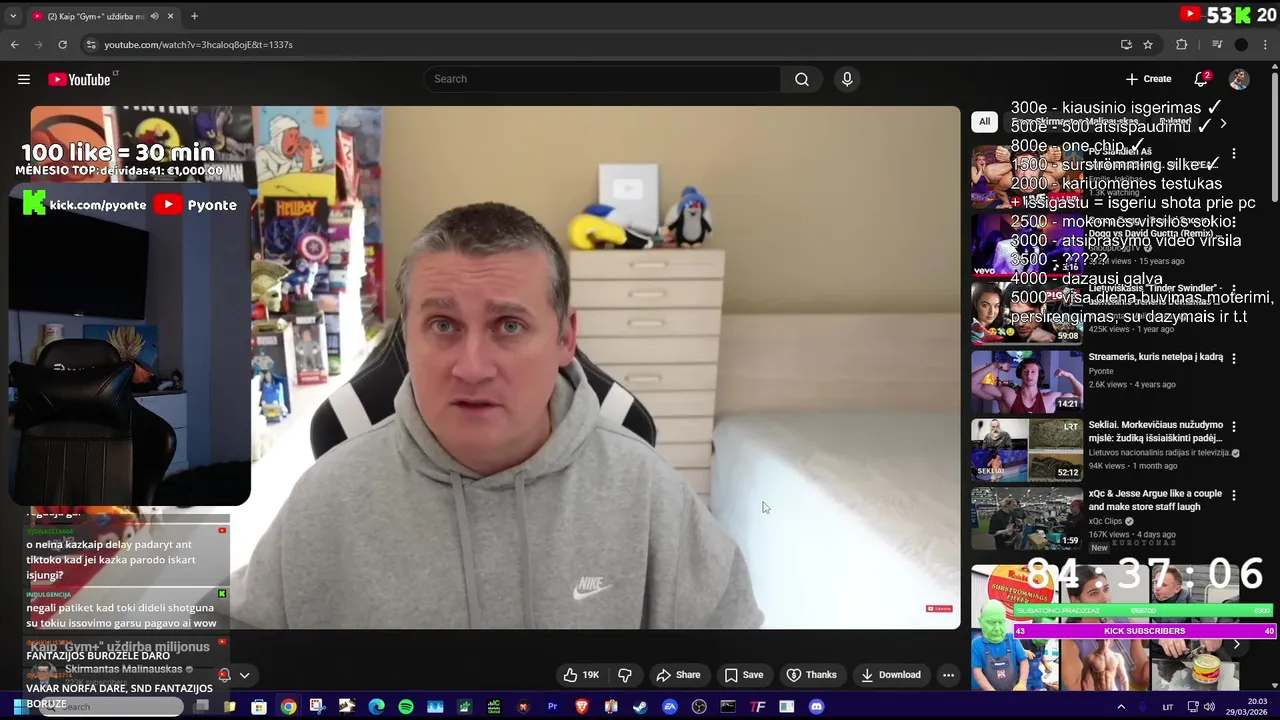Close the YouTube browser tab

170,16
